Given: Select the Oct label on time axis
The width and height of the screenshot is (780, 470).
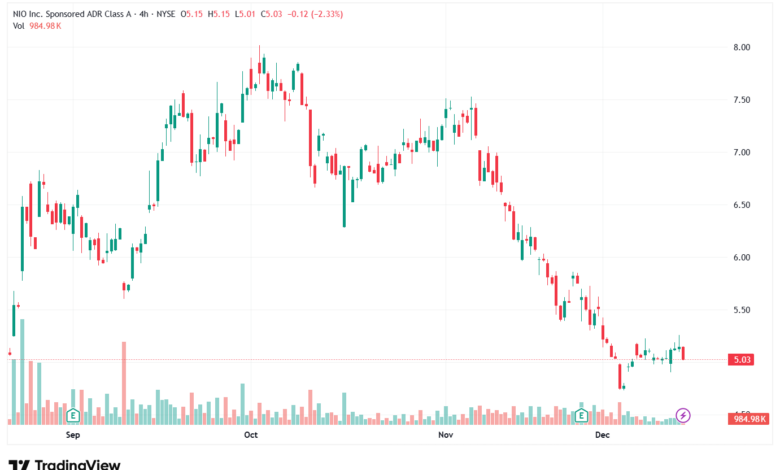Looking at the screenshot, I should tap(251, 435).
